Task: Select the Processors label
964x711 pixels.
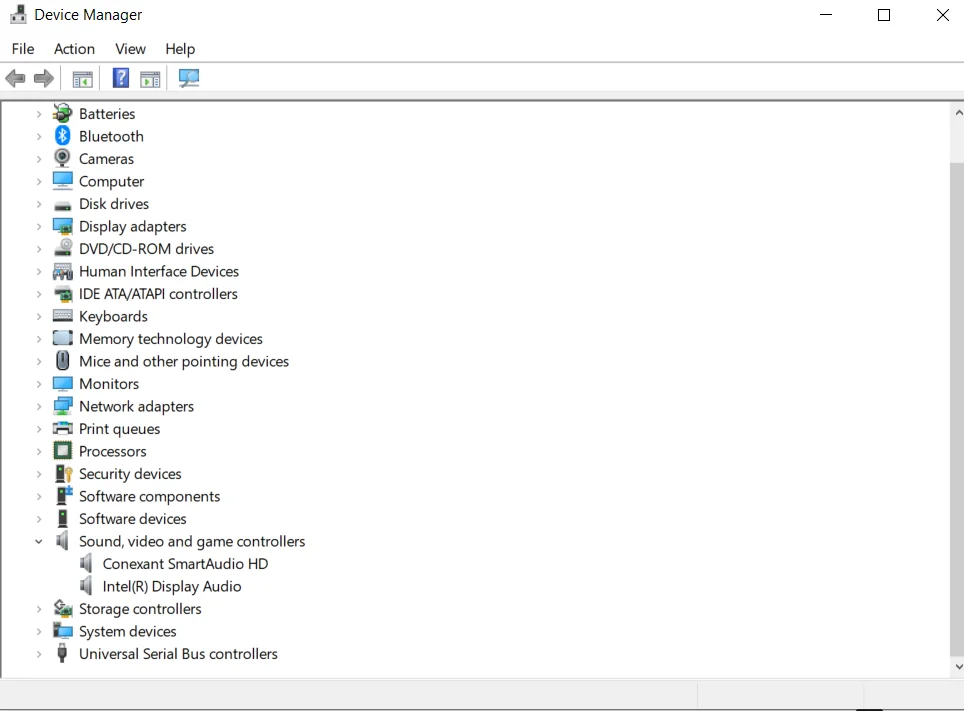Action: coord(113,451)
